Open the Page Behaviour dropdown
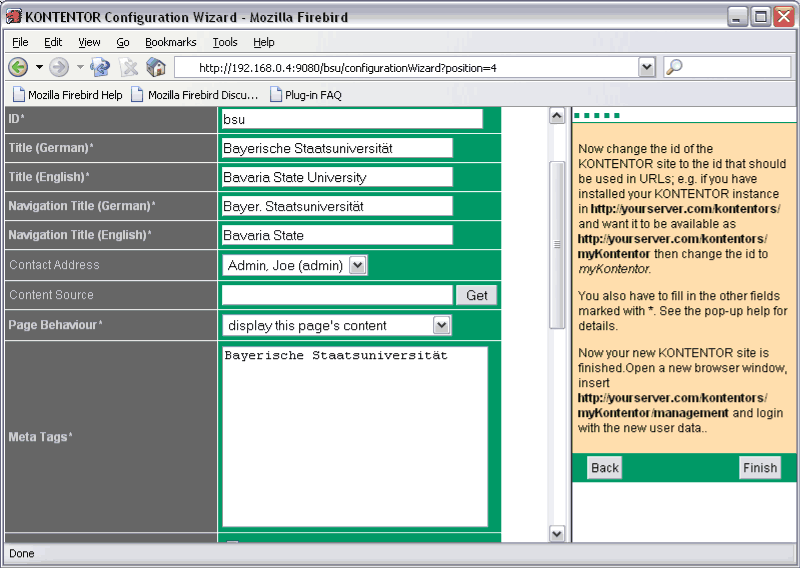This screenshot has width=800, height=568. (x=442, y=325)
